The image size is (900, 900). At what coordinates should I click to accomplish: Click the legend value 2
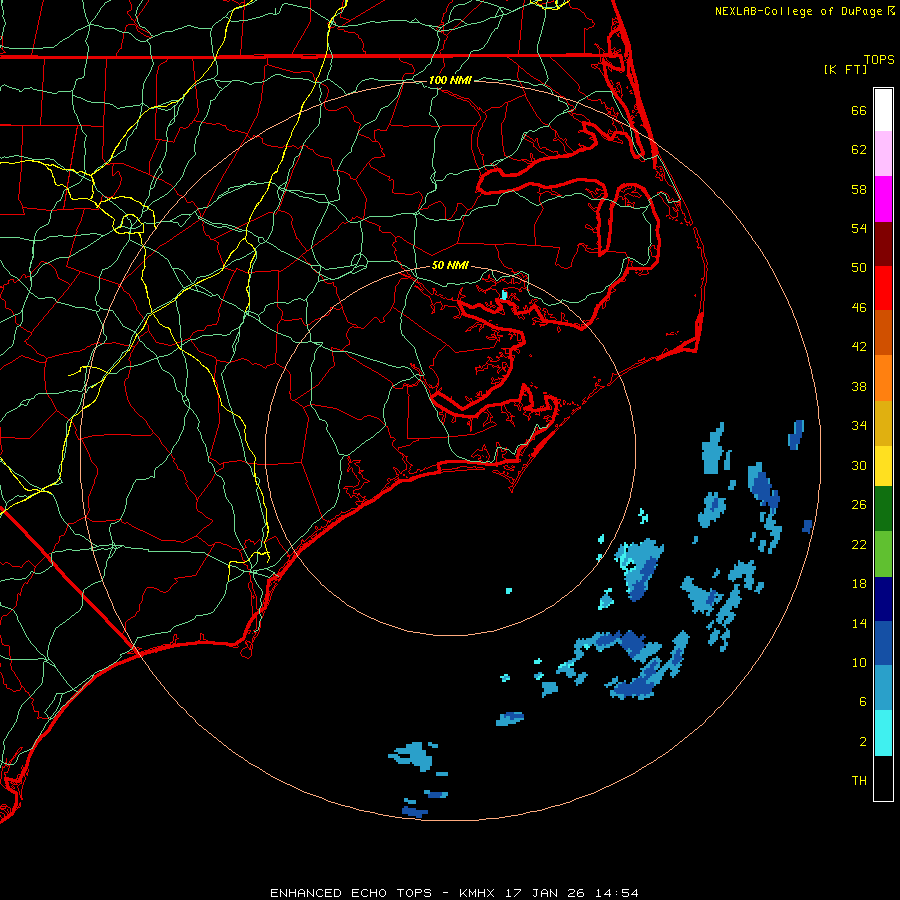863,742
